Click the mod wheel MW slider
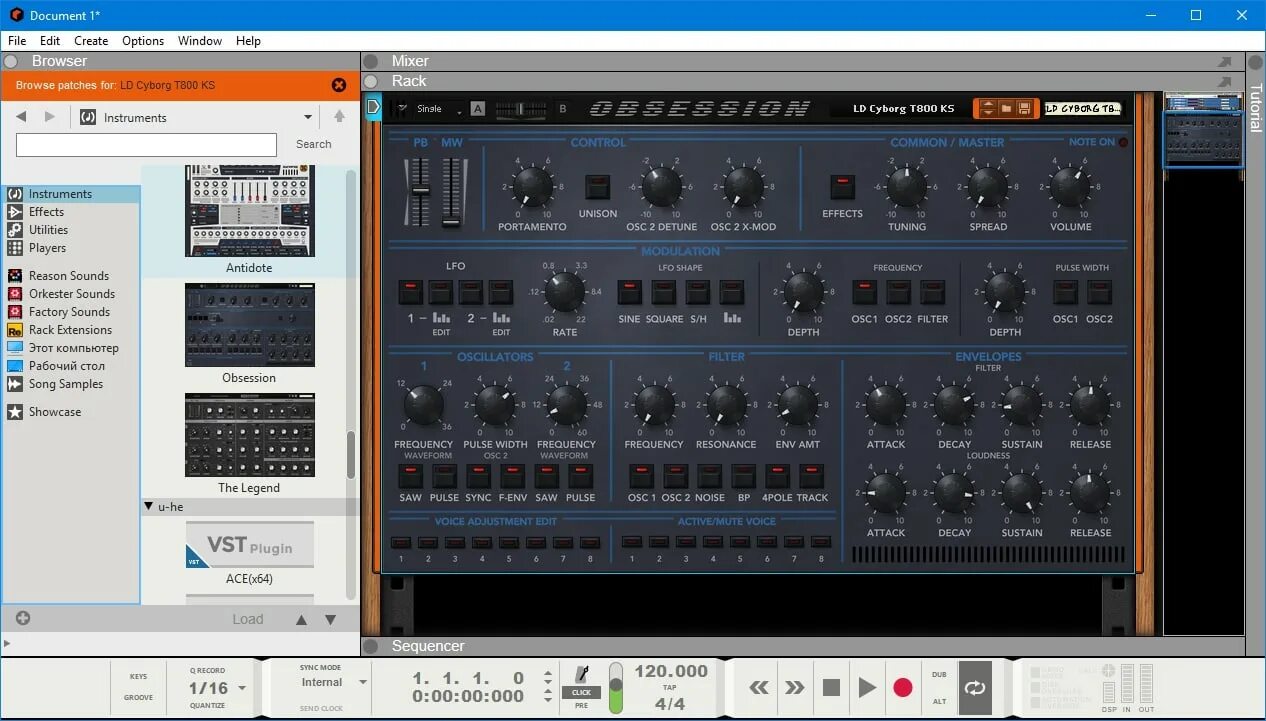 [x=453, y=190]
